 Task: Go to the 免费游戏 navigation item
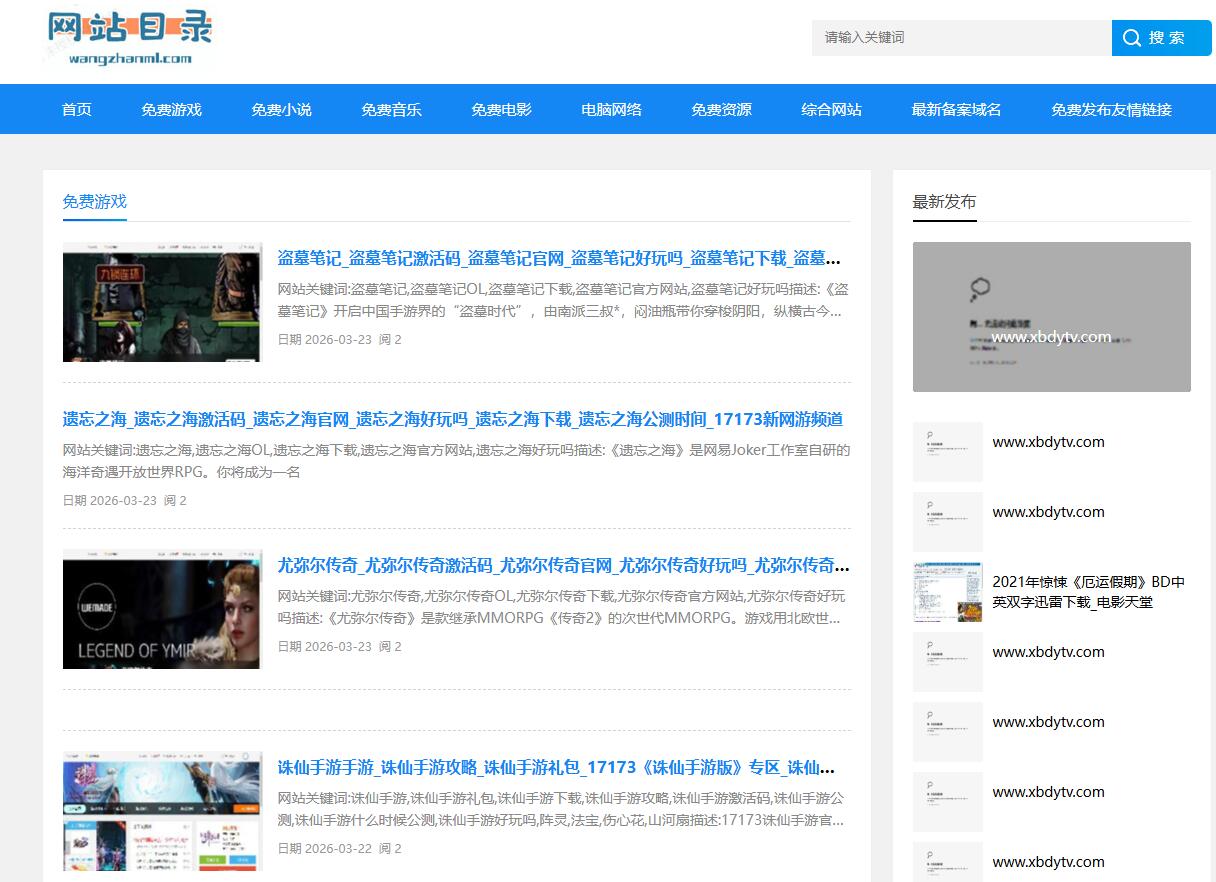[x=172, y=110]
